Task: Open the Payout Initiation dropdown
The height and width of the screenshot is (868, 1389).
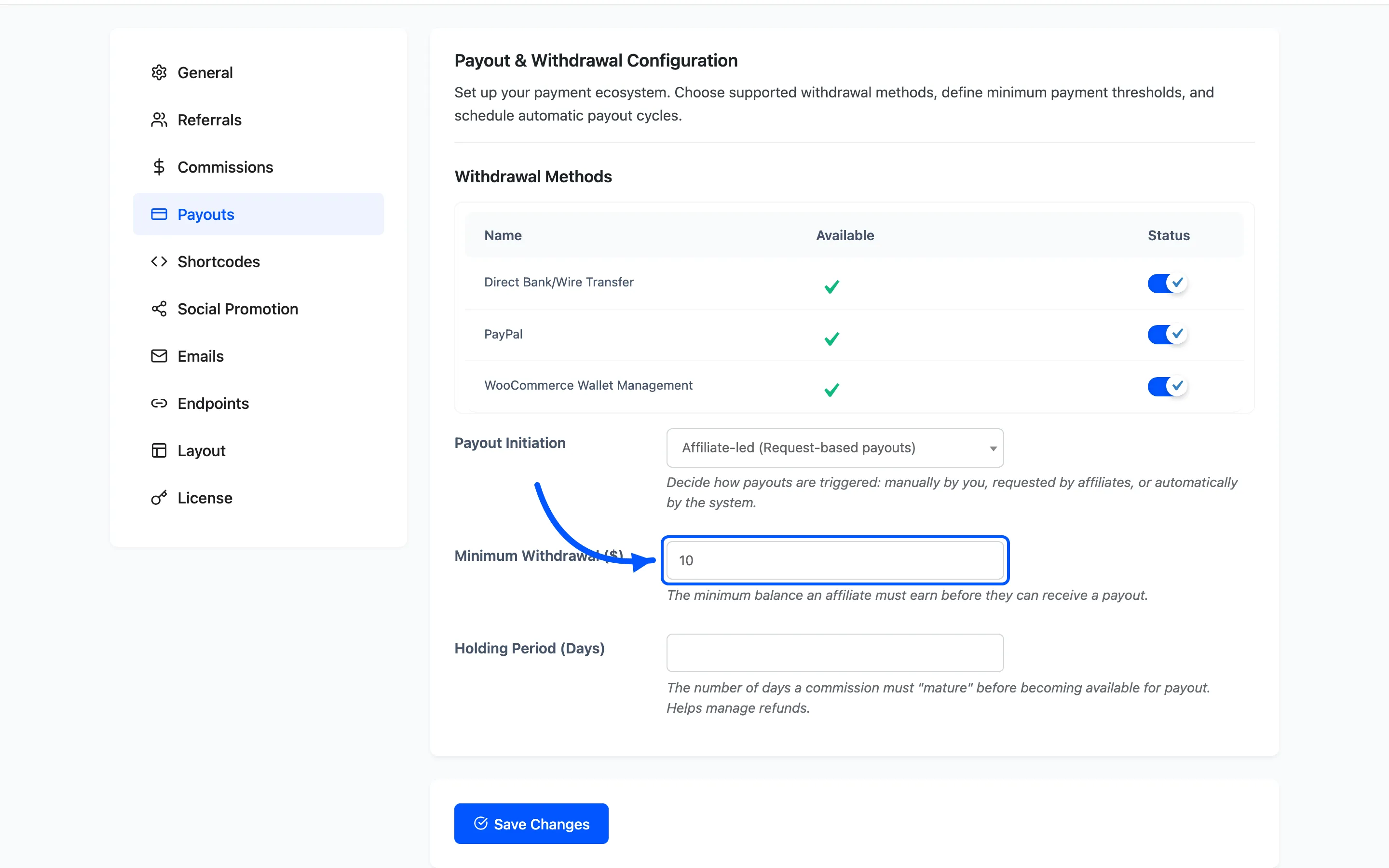Action: coord(834,448)
